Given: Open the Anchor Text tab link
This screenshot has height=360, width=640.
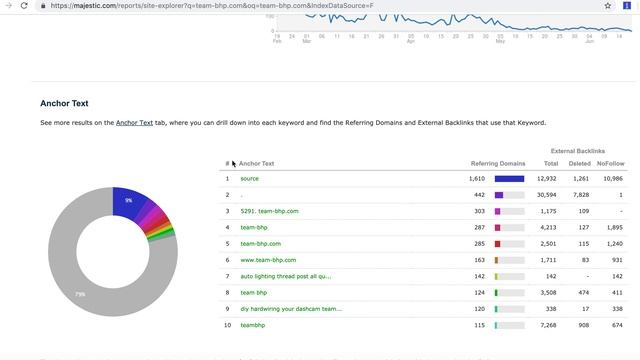Looking at the screenshot, I should point(134,122).
